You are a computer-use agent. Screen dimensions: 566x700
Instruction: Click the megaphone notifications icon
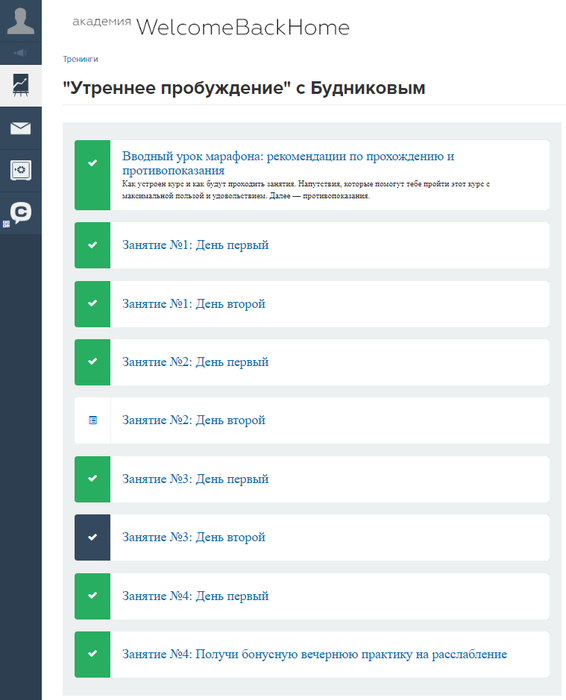[21, 53]
